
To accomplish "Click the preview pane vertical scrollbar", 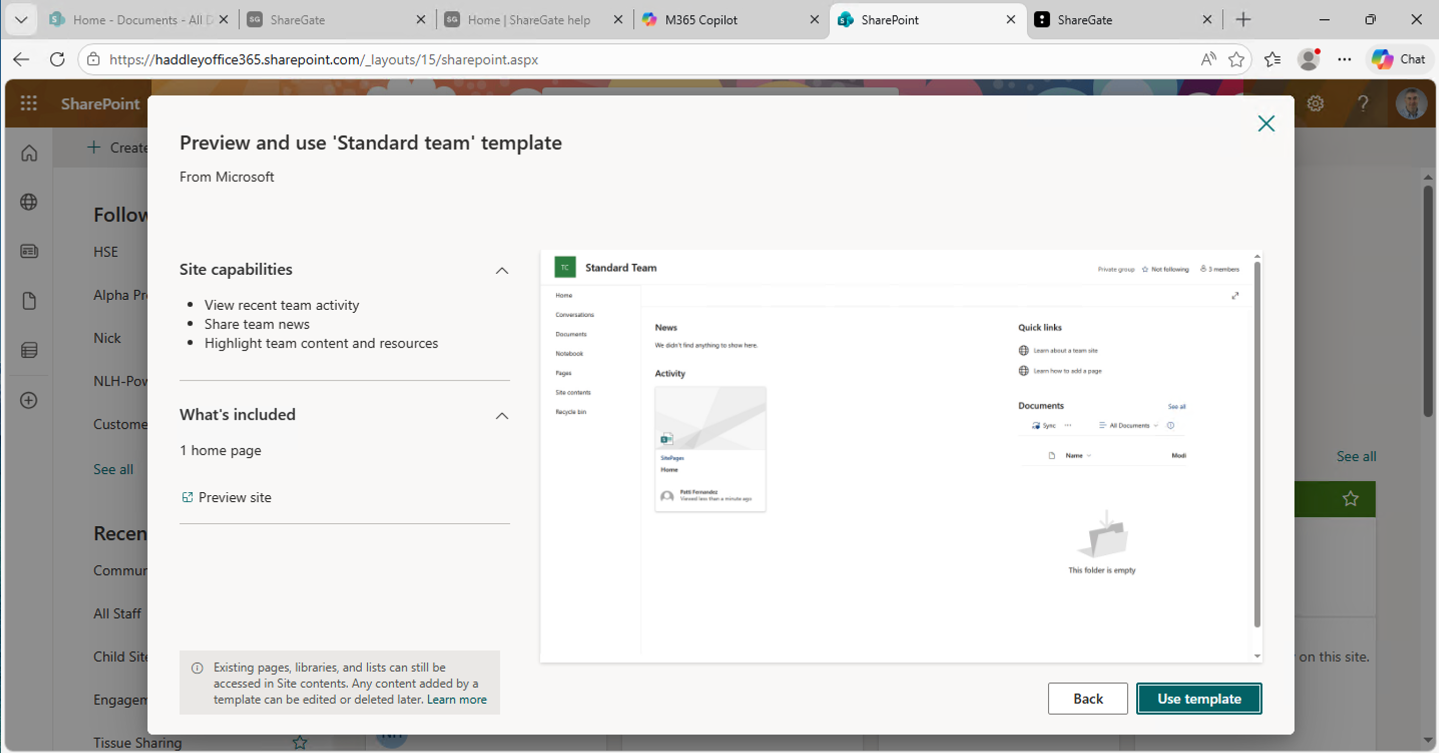I will [x=1257, y=445].
